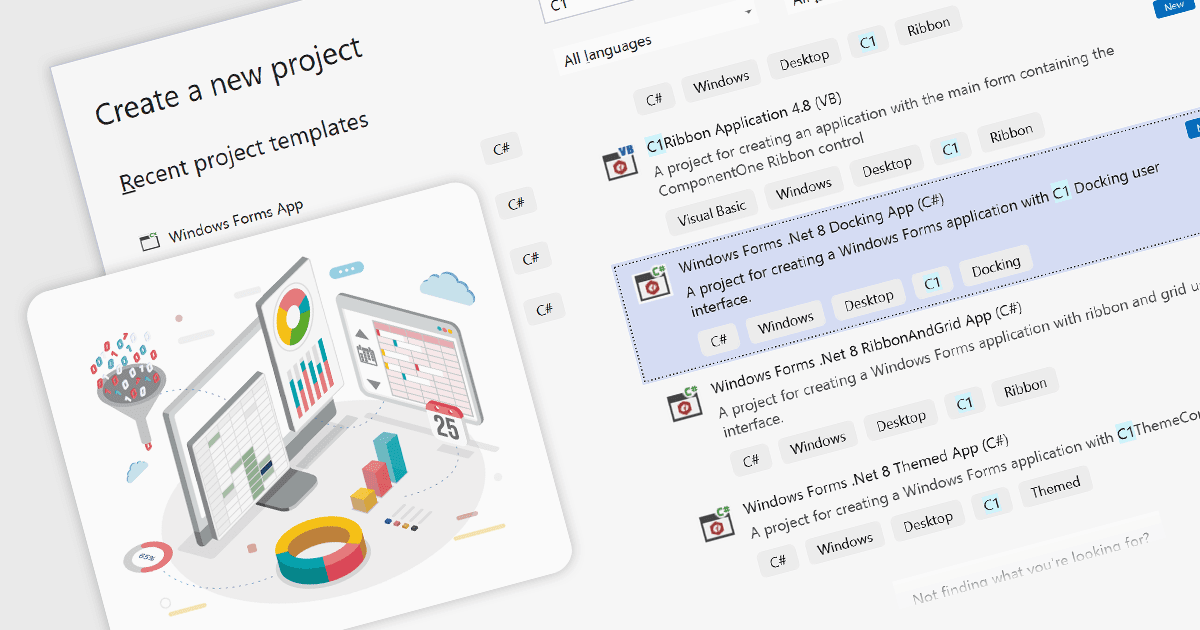Screen dimensions: 1200x630
Task: Click Windows tag under C1Ribbon Application VB
Action: click(804, 186)
